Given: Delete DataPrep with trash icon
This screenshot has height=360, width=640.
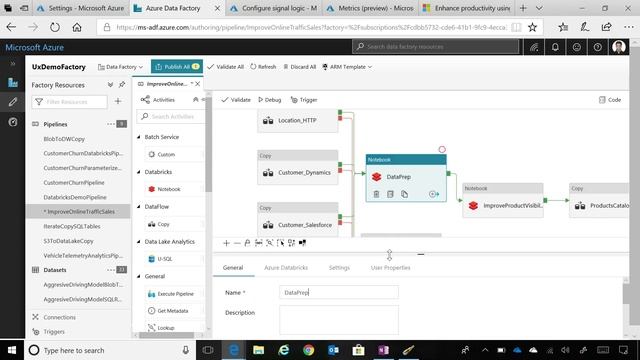Looking at the screenshot, I should click(x=376, y=194).
